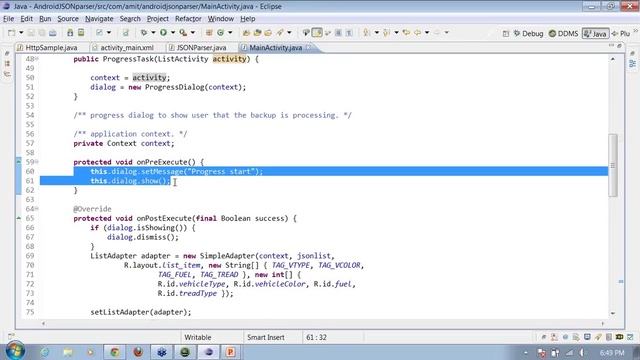Maximize the editor area icon

click(x=619, y=46)
